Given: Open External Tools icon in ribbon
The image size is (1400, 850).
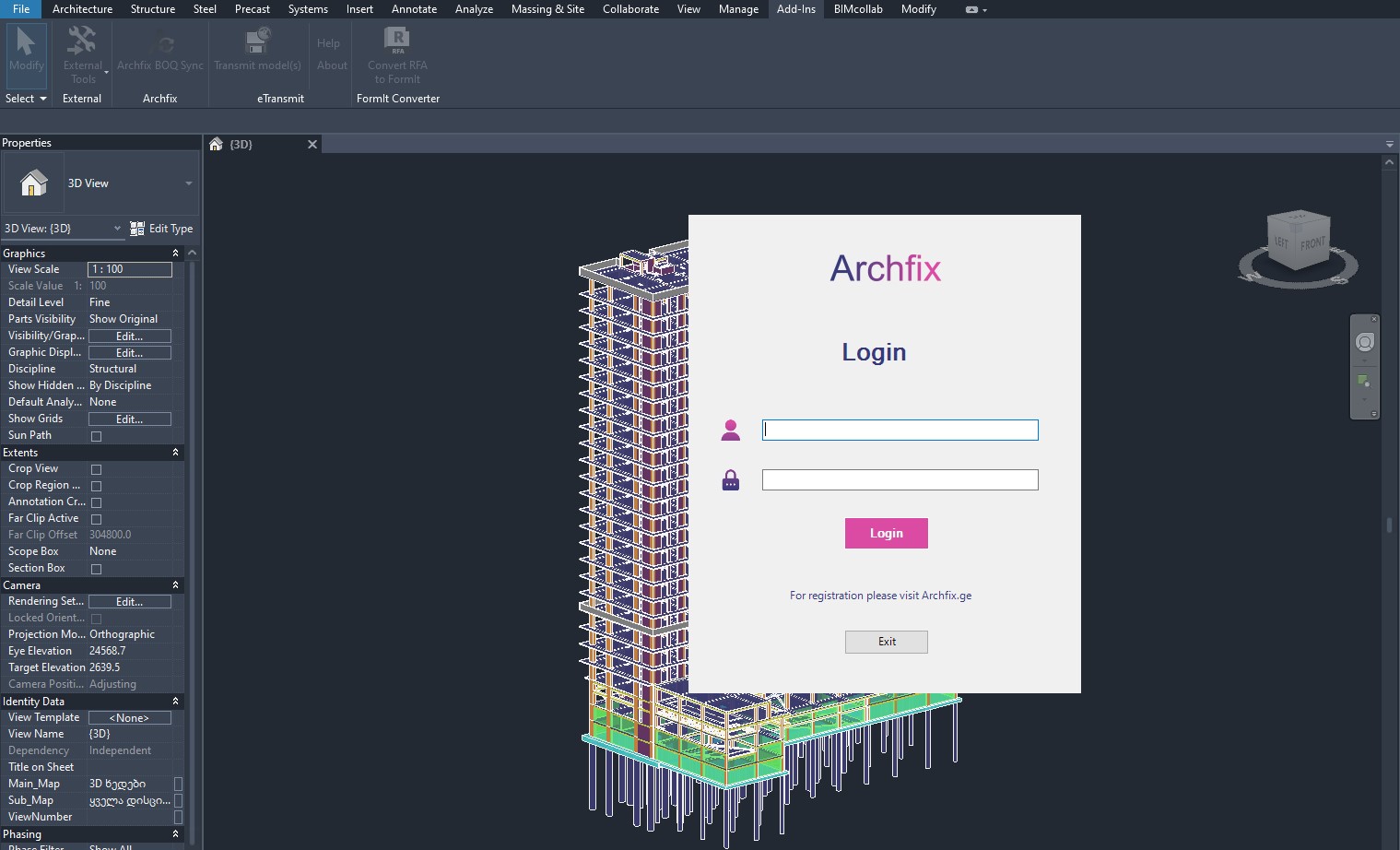Looking at the screenshot, I should click(82, 41).
